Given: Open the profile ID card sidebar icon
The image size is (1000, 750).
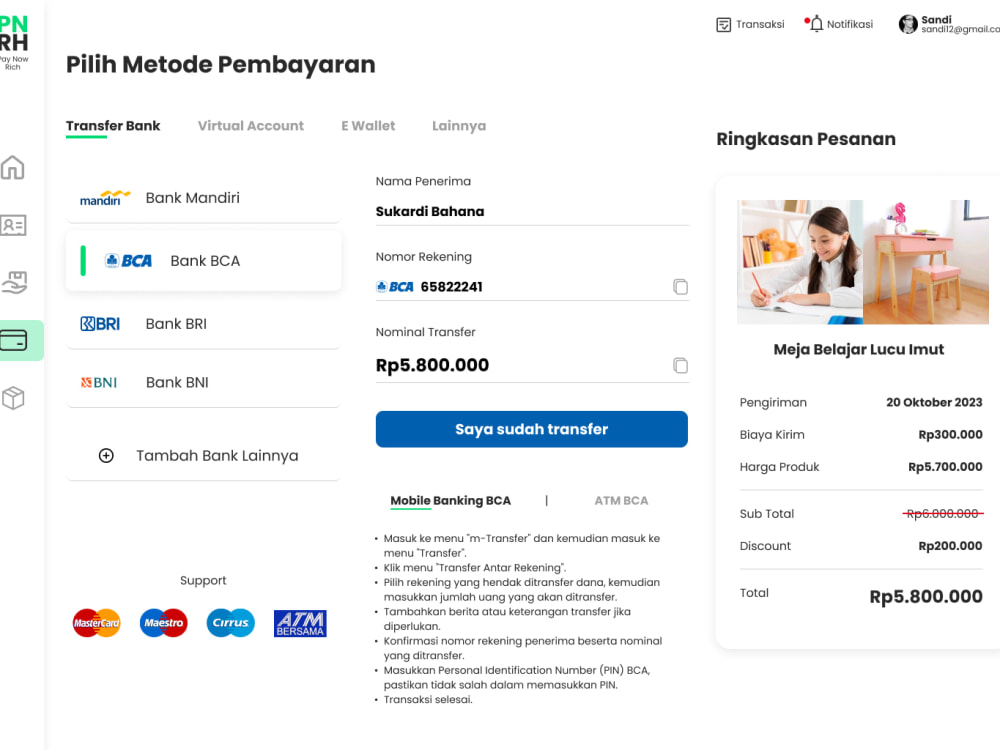Looking at the screenshot, I should 13,225.
